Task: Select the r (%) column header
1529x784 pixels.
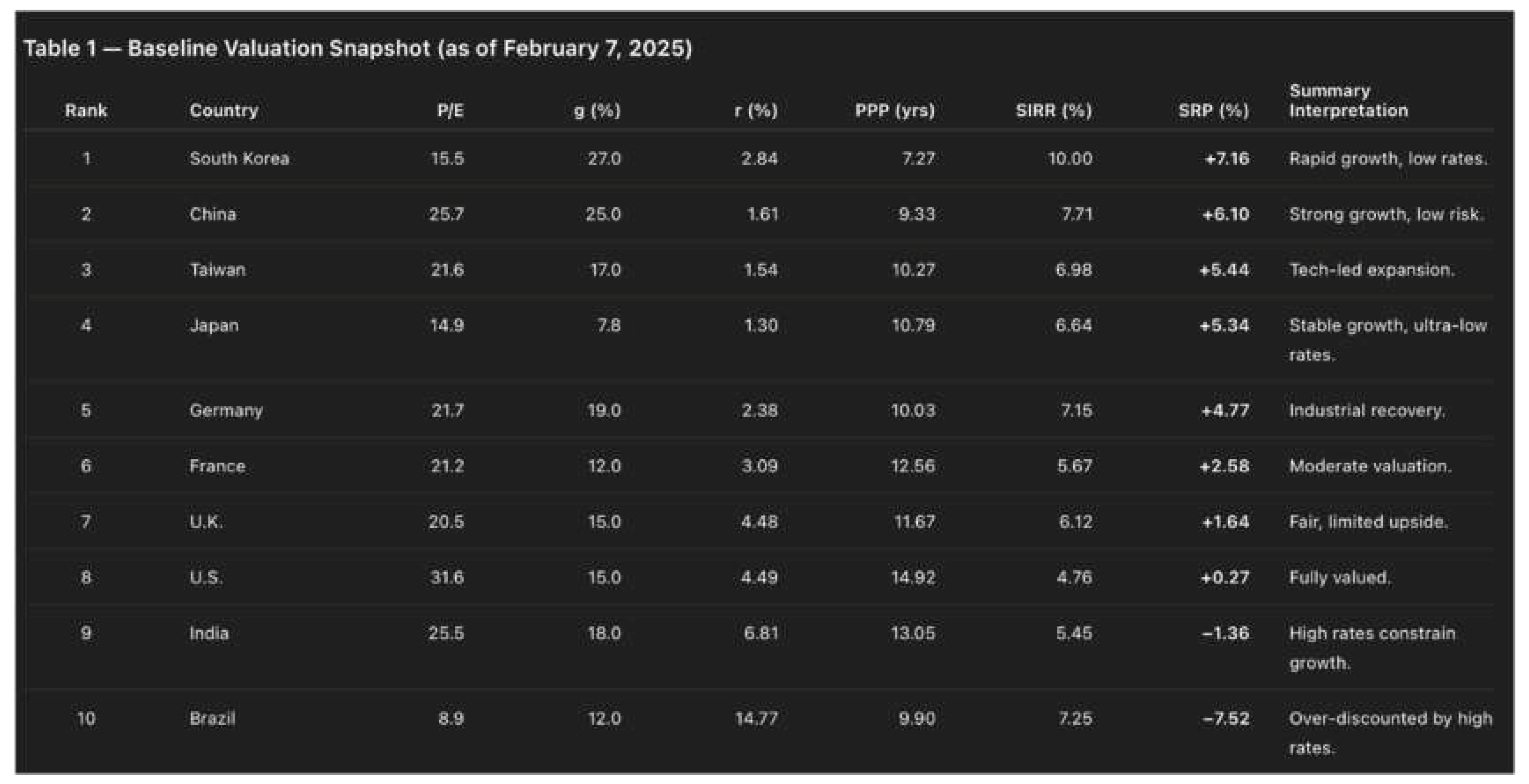Action: click(755, 110)
